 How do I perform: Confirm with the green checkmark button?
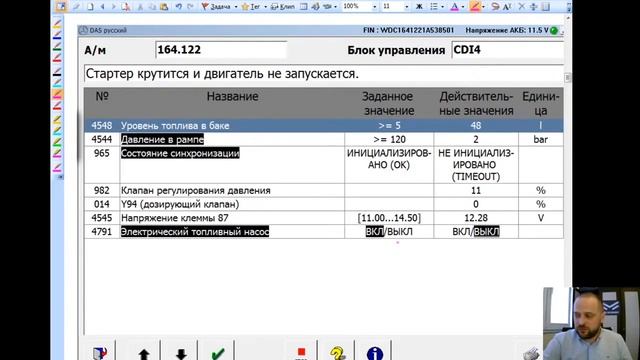(218, 353)
